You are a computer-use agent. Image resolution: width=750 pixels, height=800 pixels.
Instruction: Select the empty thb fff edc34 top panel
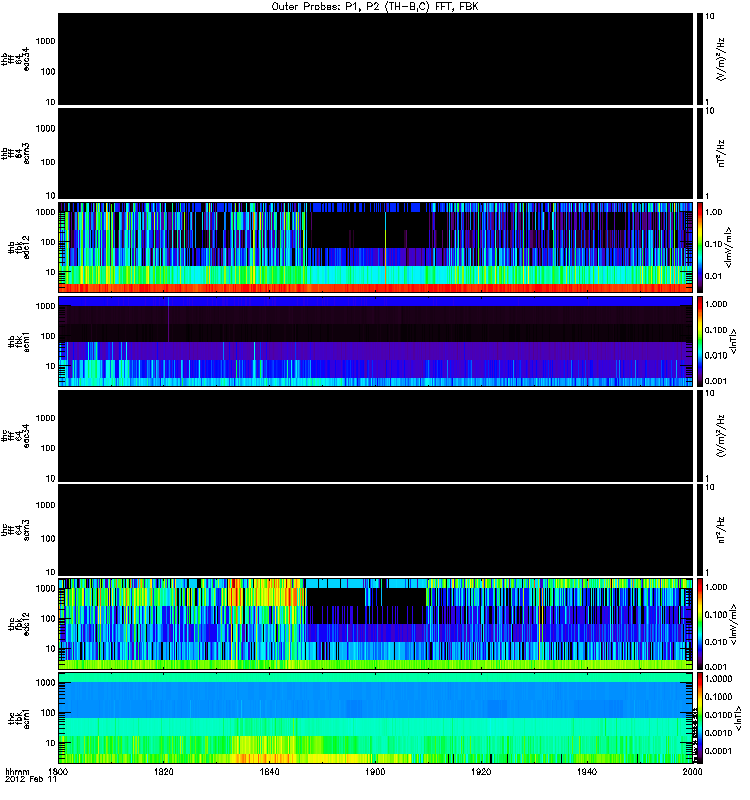(375, 58)
